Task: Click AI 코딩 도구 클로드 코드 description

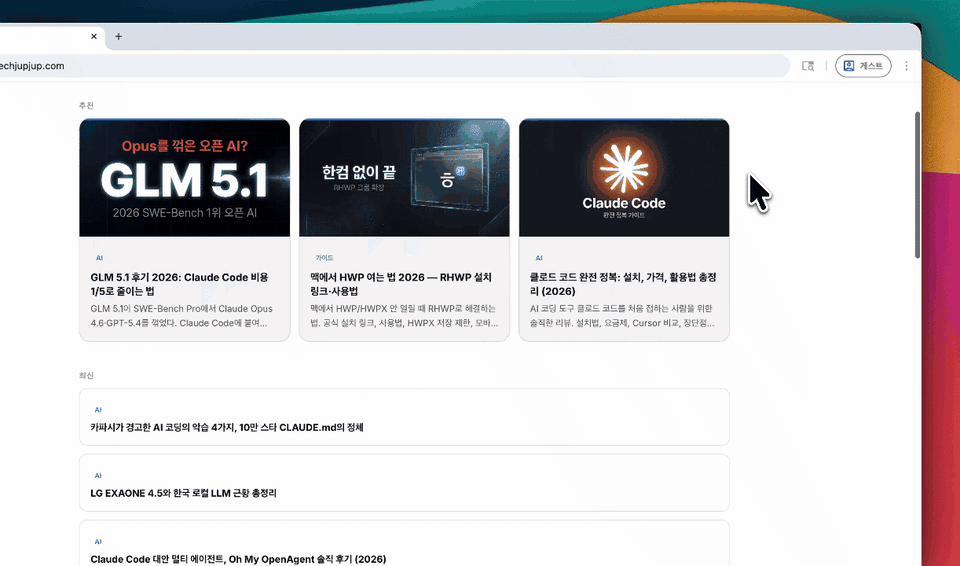Action: pyautogui.click(x=622, y=315)
